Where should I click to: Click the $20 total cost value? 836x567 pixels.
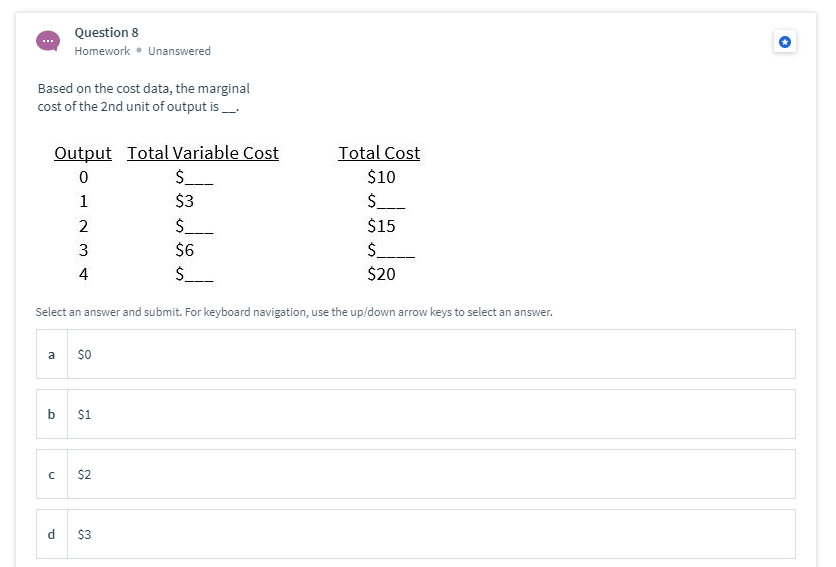tap(381, 274)
